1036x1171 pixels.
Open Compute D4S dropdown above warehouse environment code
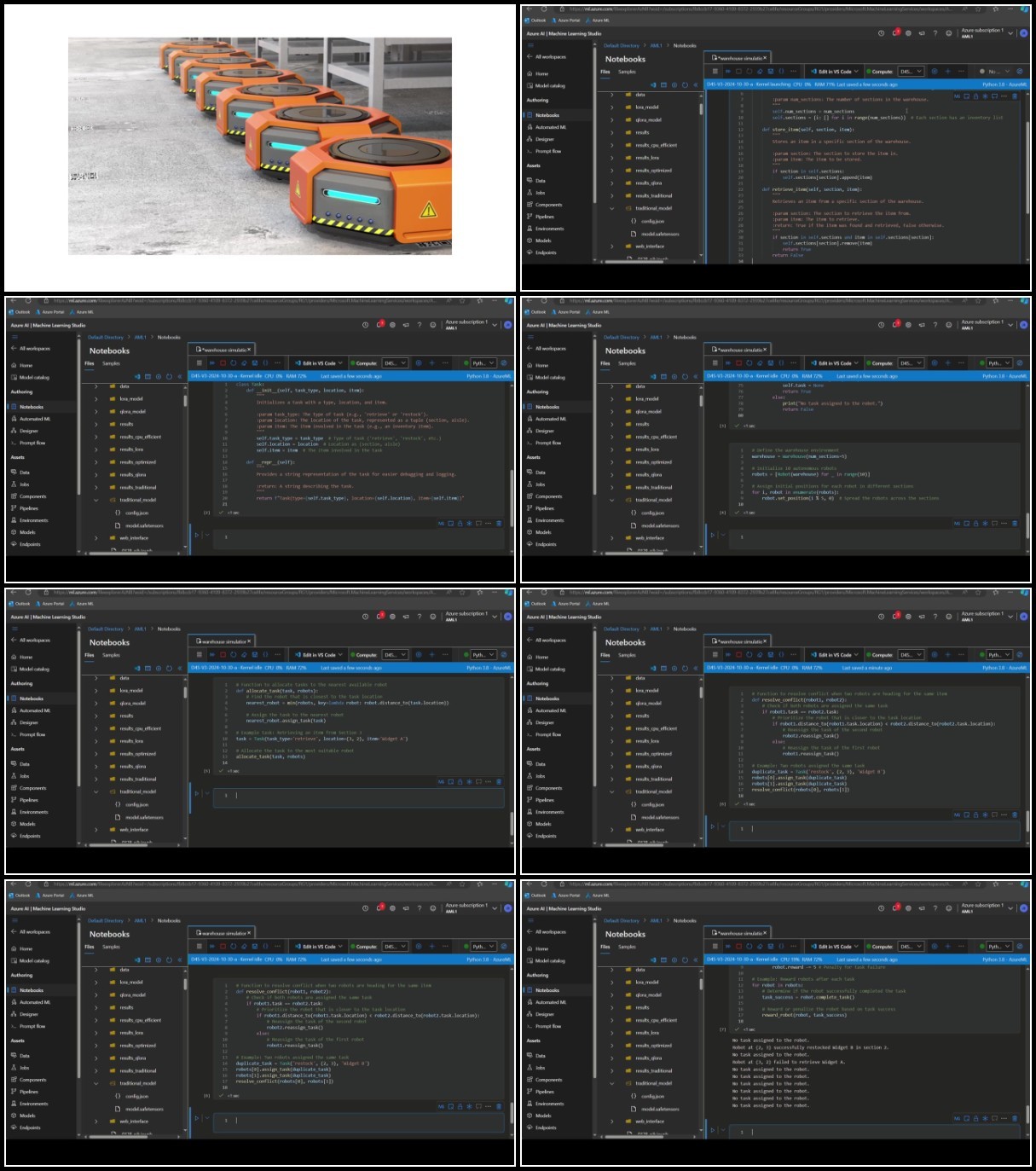910,363
